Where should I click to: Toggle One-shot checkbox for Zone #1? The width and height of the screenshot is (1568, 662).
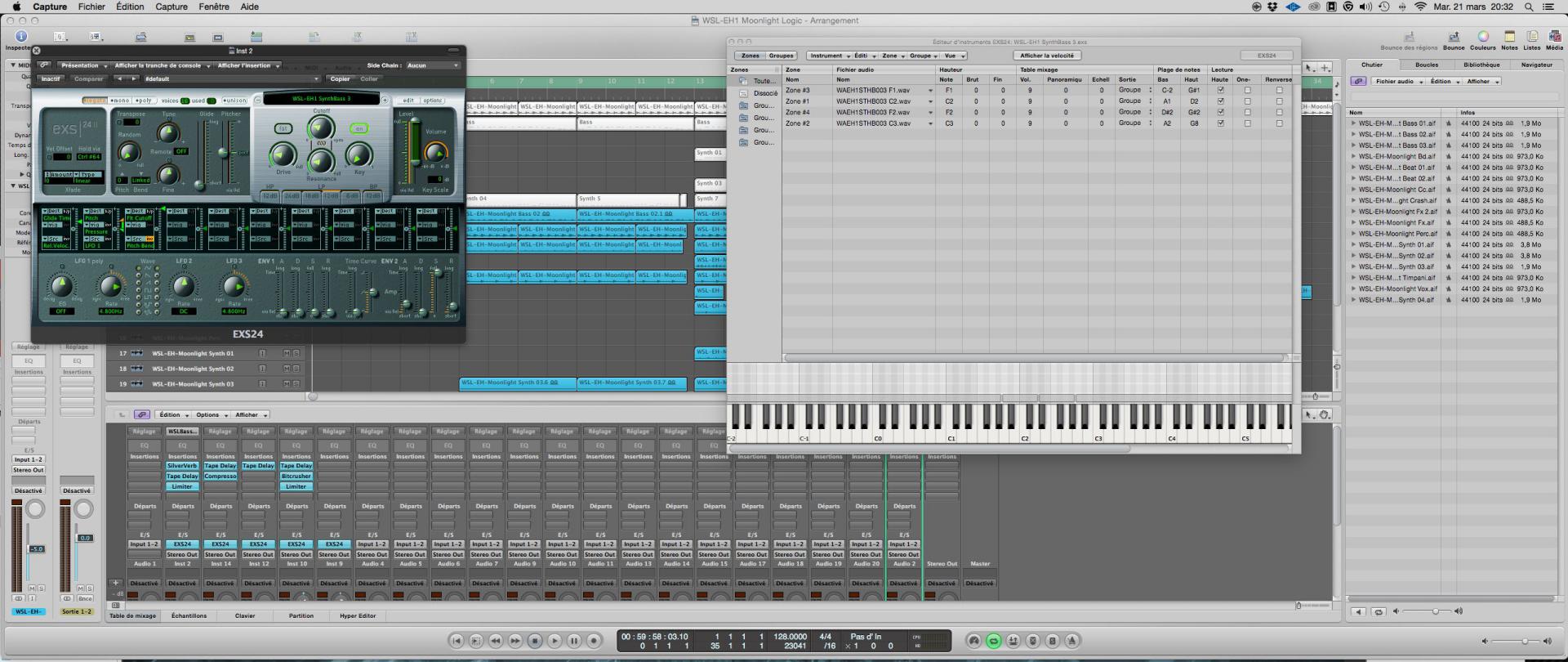[x=1247, y=101]
